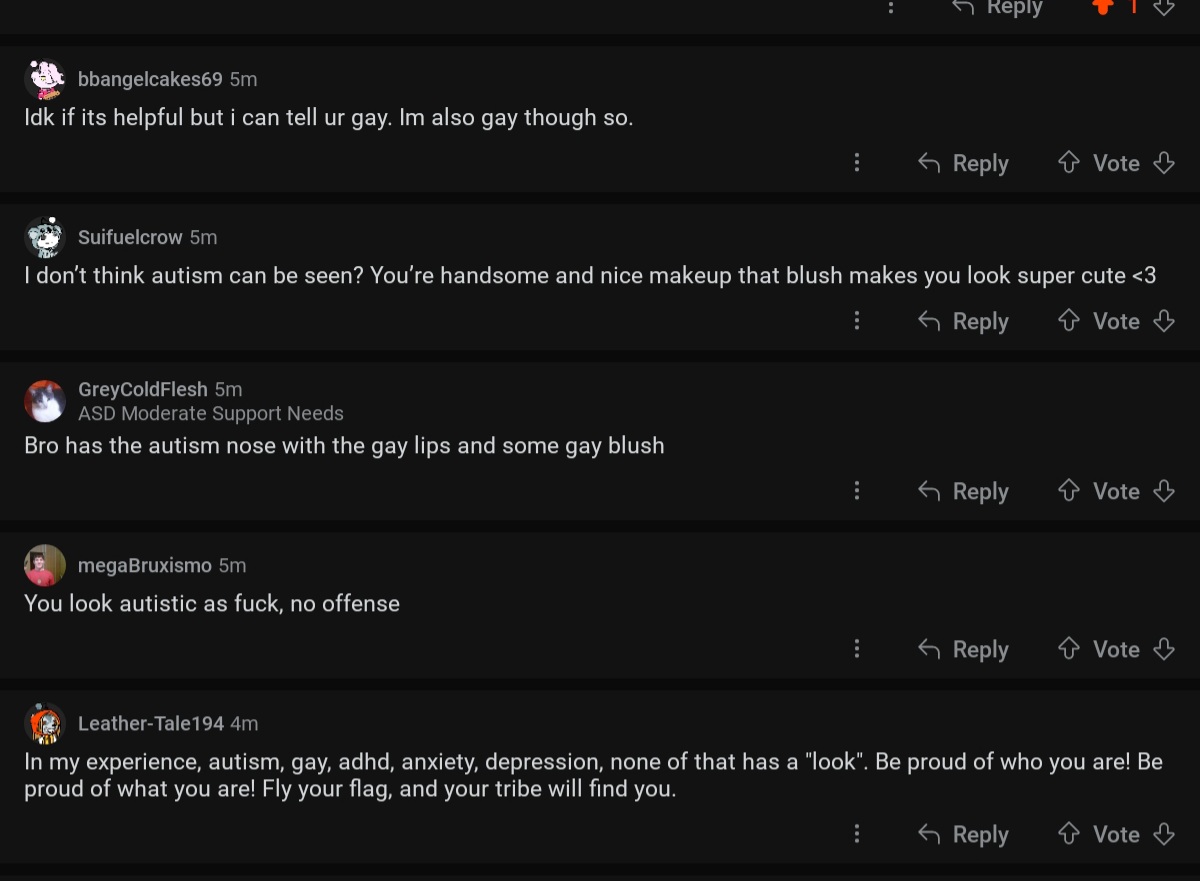
Task: View megaBruxismo's avatar picture
Action: pyautogui.click(x=45, y=566)
